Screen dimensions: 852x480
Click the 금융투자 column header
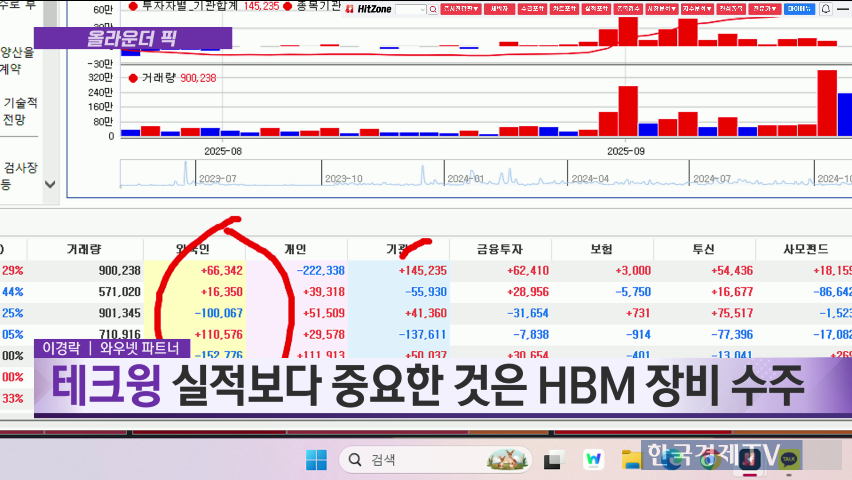500,249
